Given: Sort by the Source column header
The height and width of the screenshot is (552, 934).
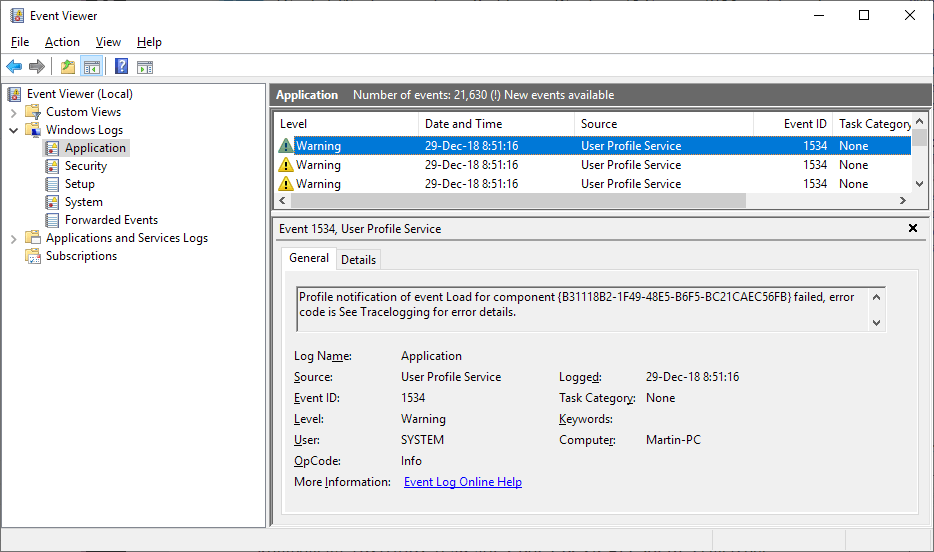Looking at the screenshot, I should (664, 124).
